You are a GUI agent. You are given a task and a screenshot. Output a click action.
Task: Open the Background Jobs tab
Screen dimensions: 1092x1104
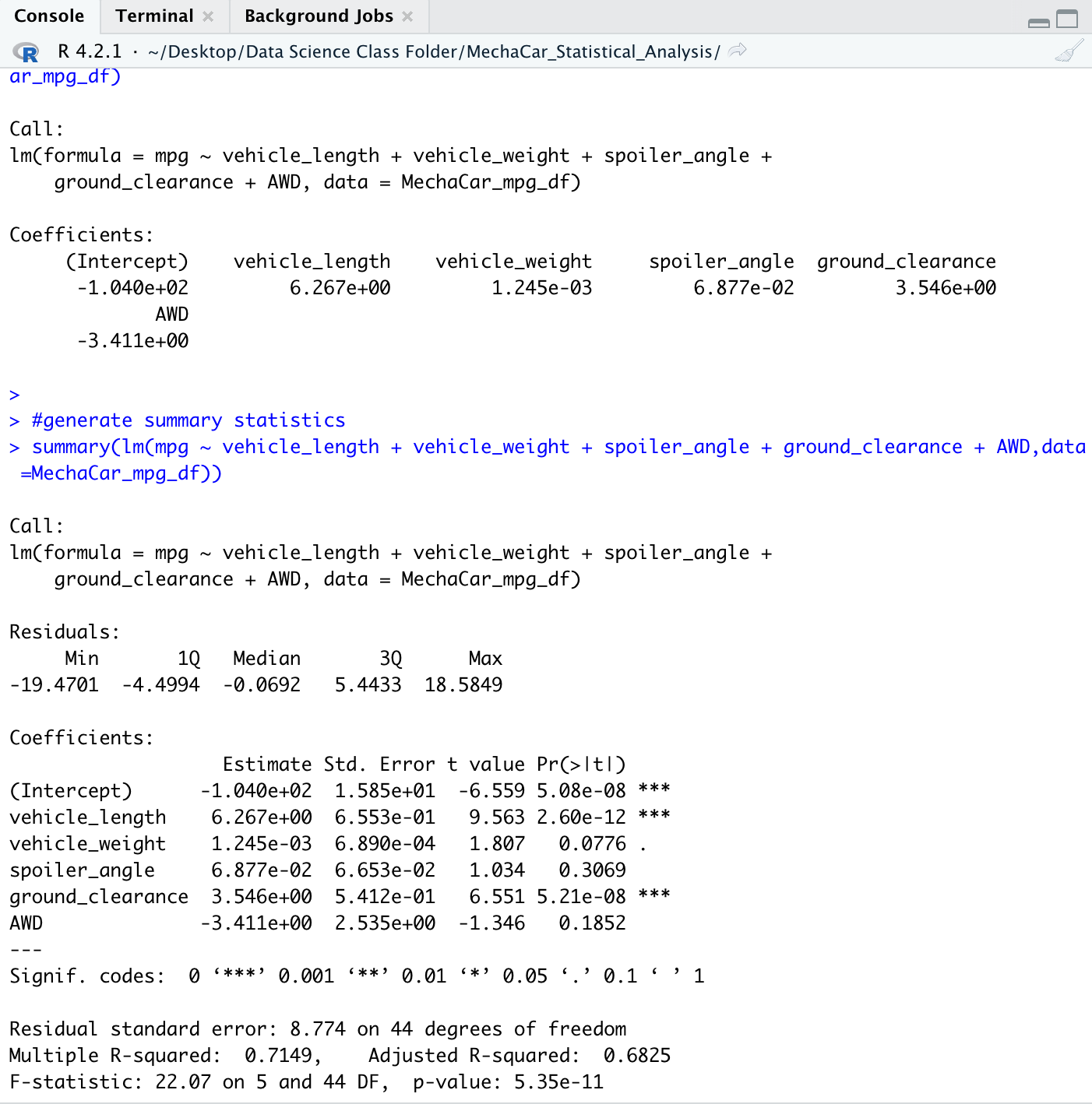(319, 16)
